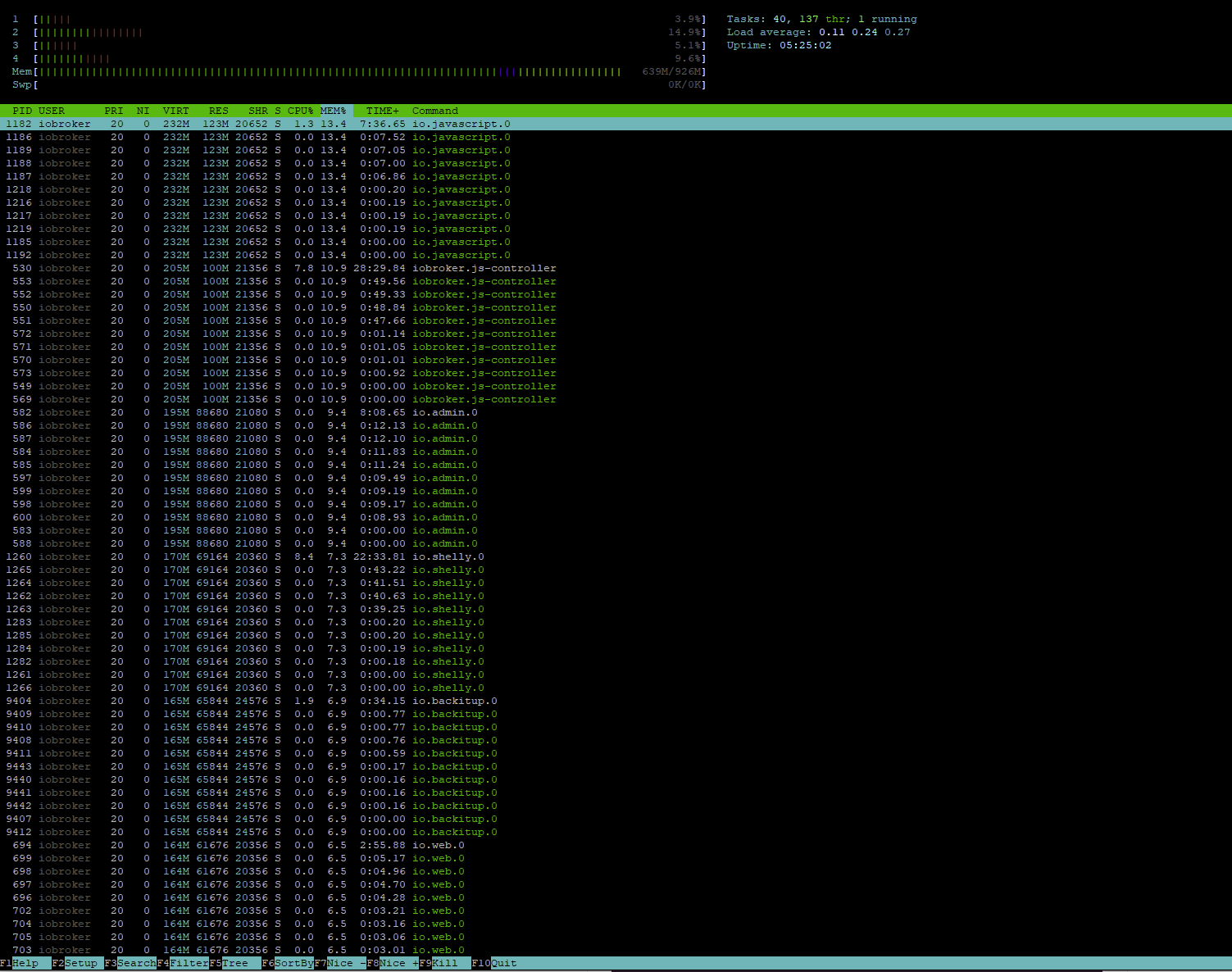Click the F1 Help function key
The height and width of the screenshot is (972, 1232).
click(25, 963)
